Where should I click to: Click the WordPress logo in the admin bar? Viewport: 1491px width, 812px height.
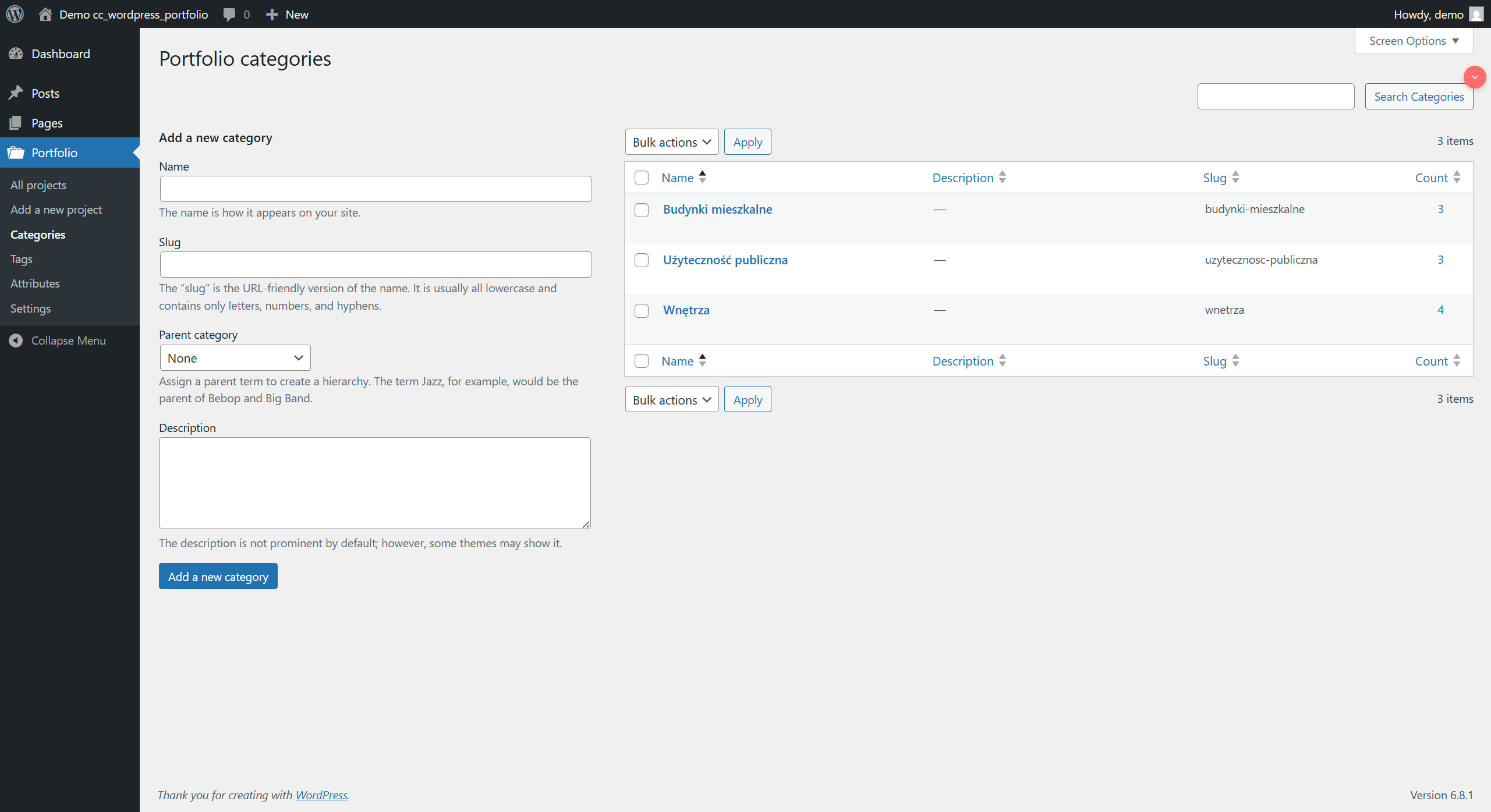pyautogui.click(x=15, y=14)
